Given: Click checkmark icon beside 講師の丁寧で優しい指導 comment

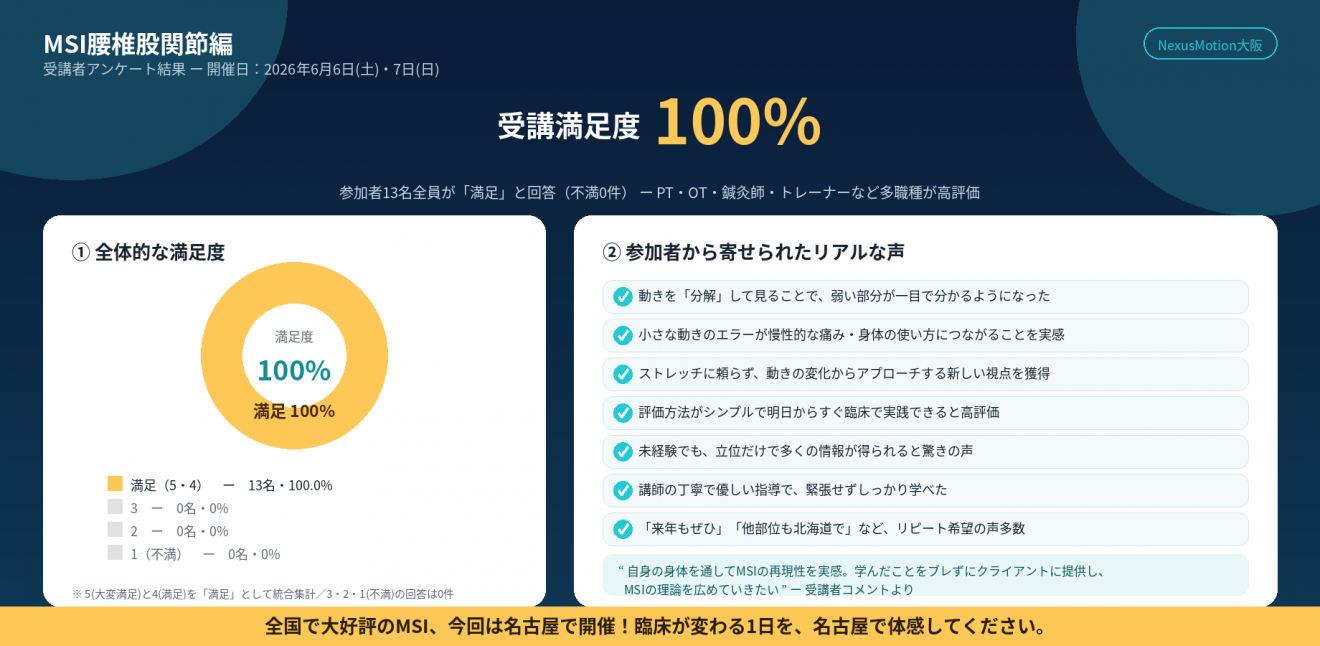Looking at the screenshot, I should [623, 490].
